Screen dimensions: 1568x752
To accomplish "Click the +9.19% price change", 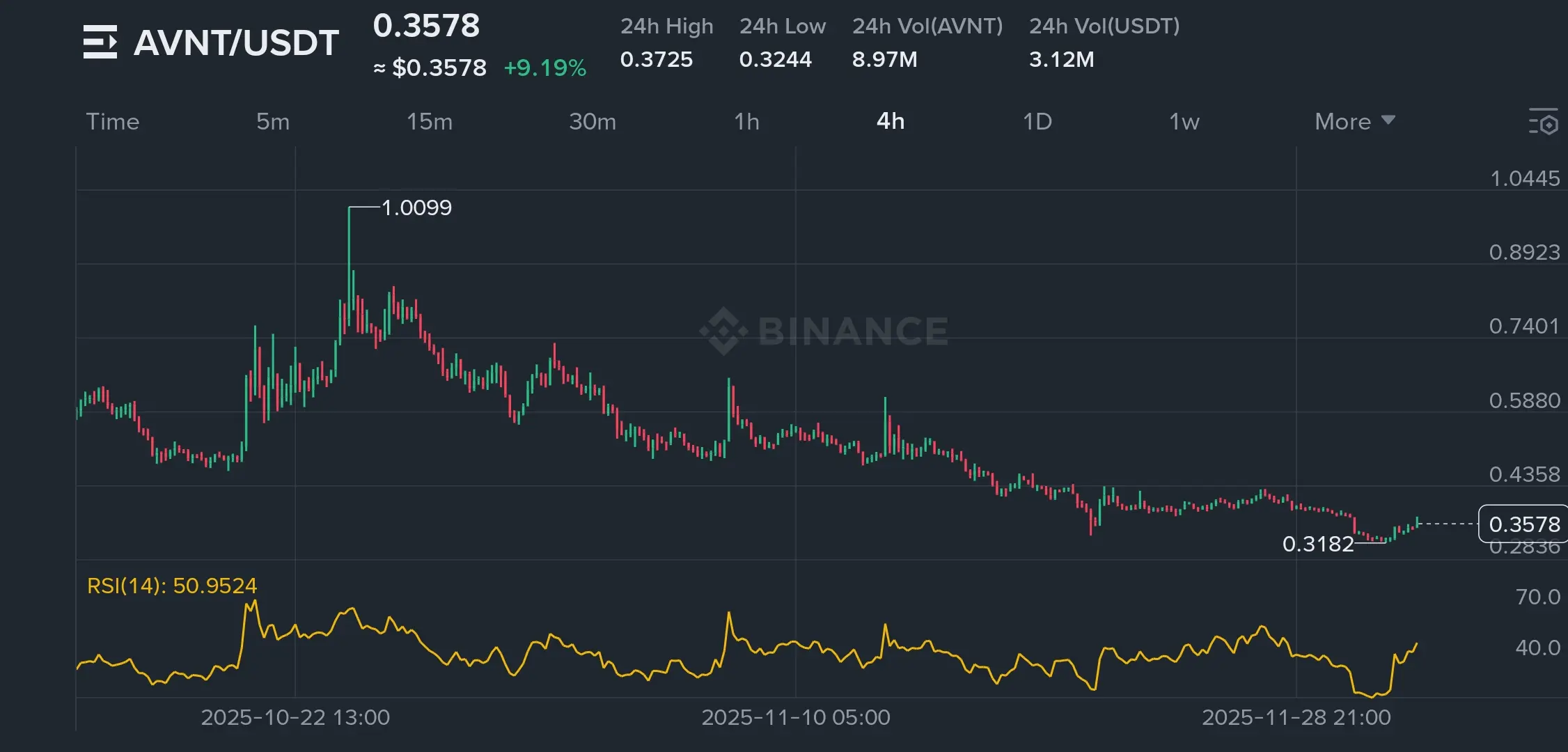I will [544, 68].
